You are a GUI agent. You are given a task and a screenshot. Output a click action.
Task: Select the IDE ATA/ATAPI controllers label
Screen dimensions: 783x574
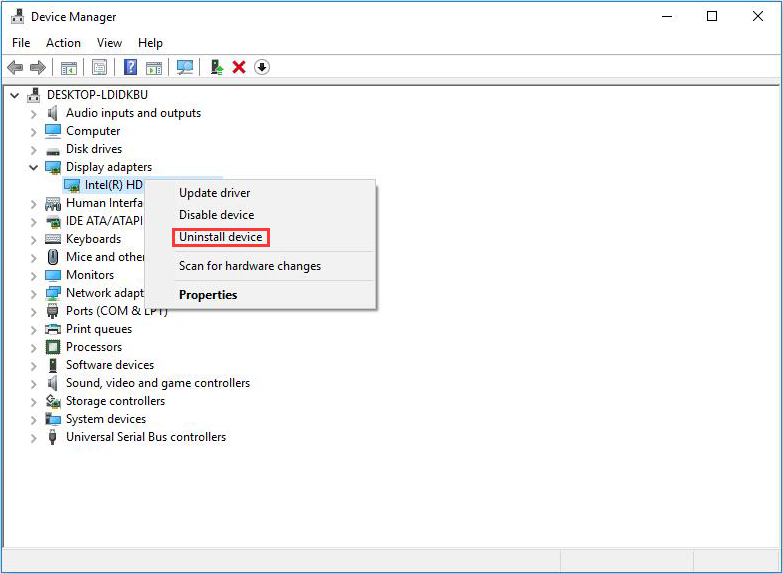click(x=104, y=221)
